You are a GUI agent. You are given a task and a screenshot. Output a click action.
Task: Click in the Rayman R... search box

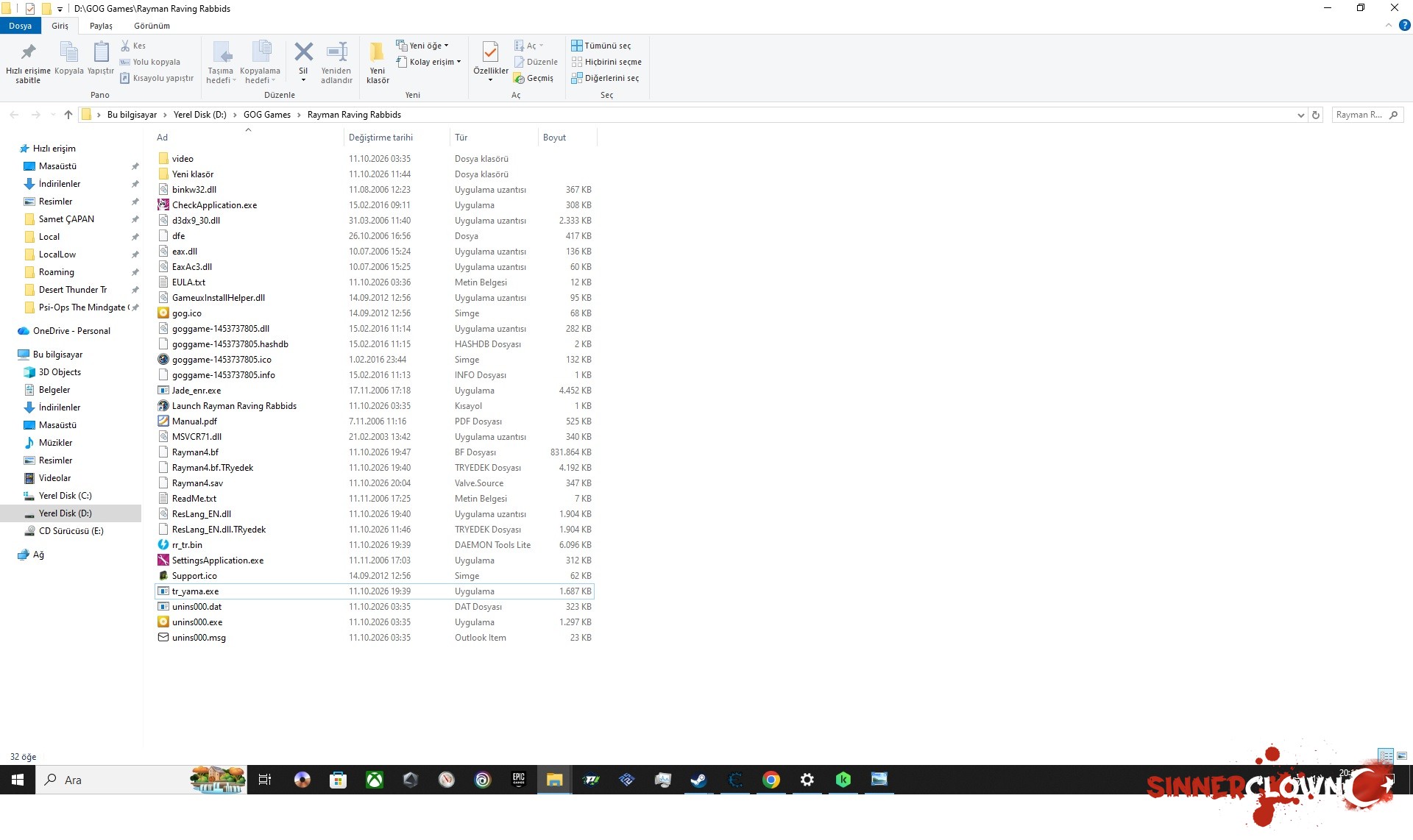tap(1367, 115)
